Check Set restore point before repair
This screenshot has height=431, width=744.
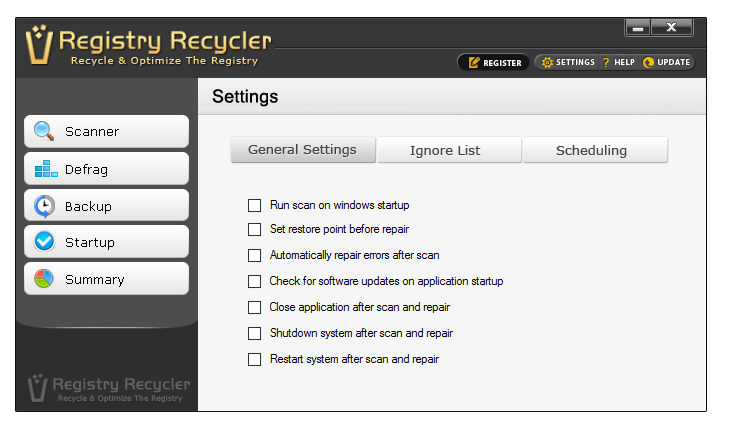(x=255, y=229)
